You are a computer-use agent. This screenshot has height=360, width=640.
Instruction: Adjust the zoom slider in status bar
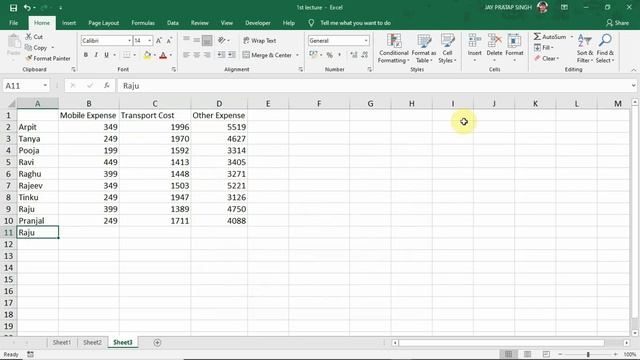(588, 354)
